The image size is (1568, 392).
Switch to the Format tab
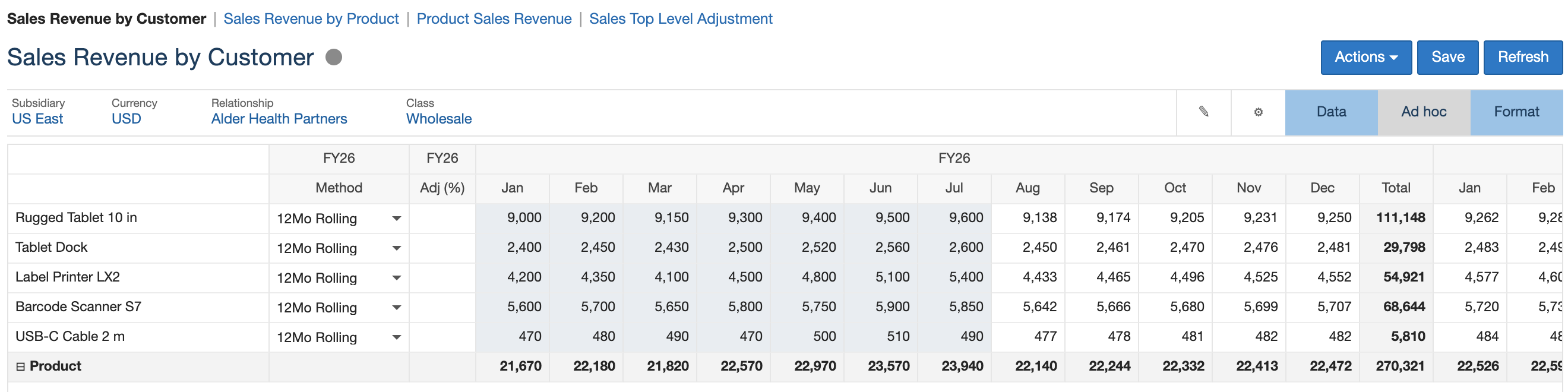click(x=1516, y=112)
